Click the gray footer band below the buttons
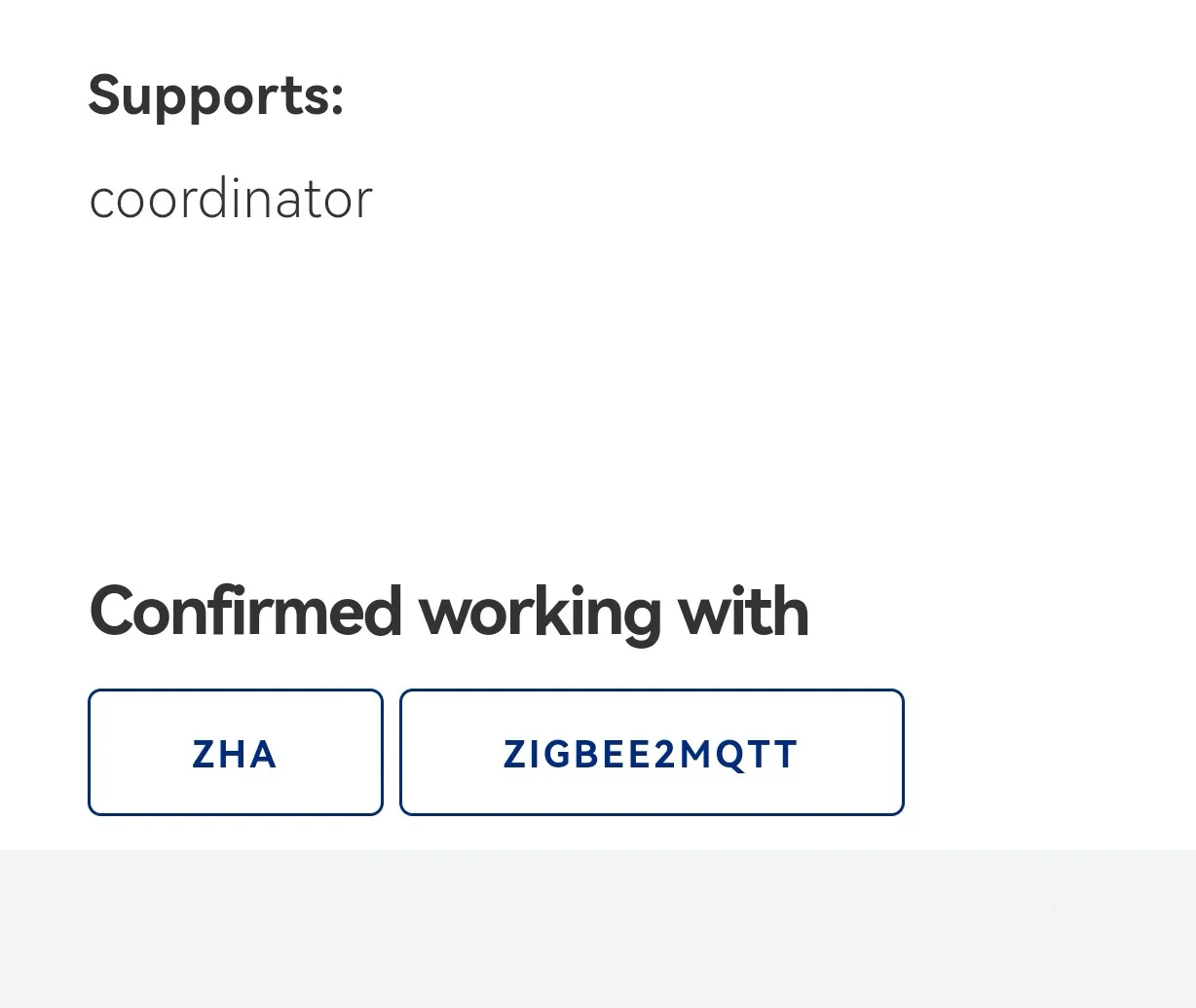The width and height of the screenshot is (1196, 1008). (598, 928)
